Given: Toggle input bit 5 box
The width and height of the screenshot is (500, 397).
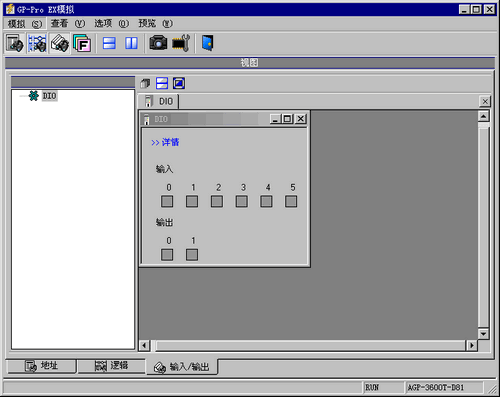Looking at the screenshot, I should pyautogui.click(x=291, y=201).
